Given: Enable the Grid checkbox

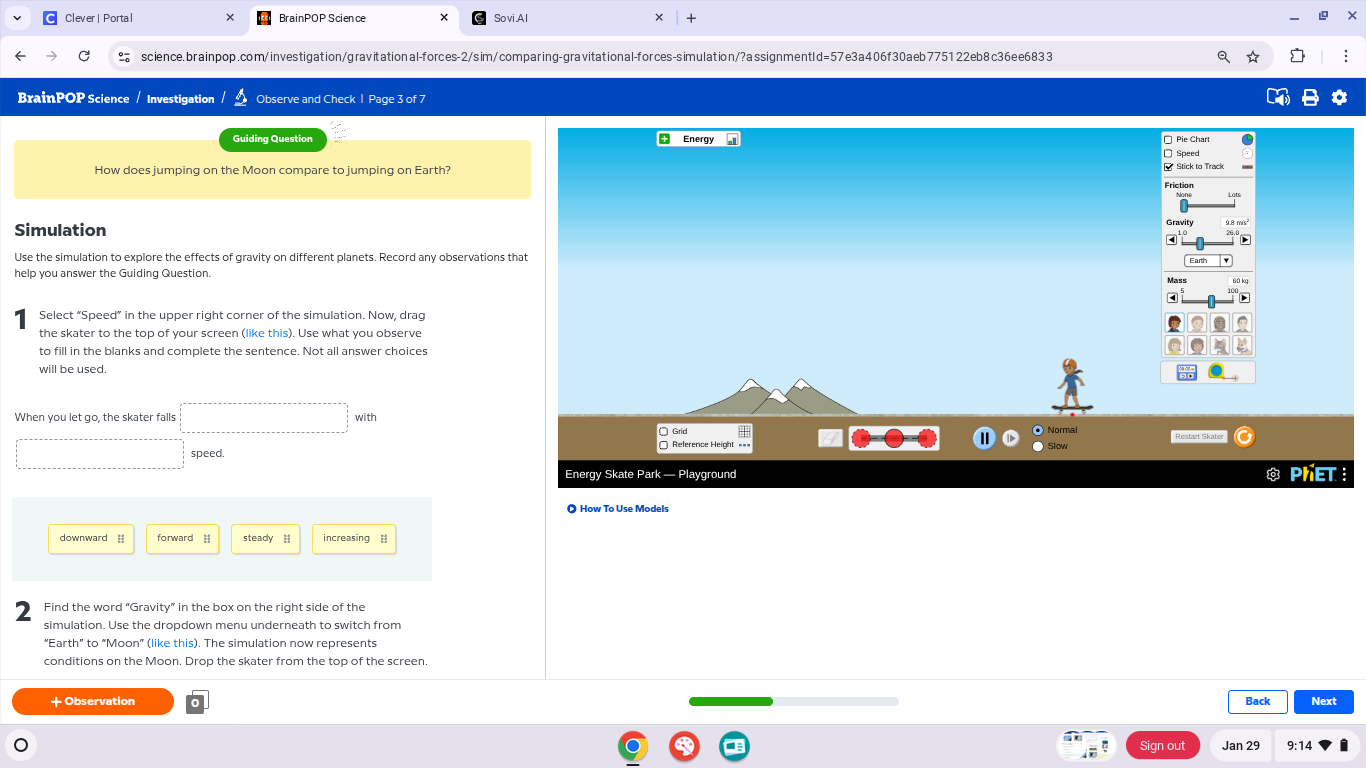Looking at the screenshot, I should tap(663, 431).
